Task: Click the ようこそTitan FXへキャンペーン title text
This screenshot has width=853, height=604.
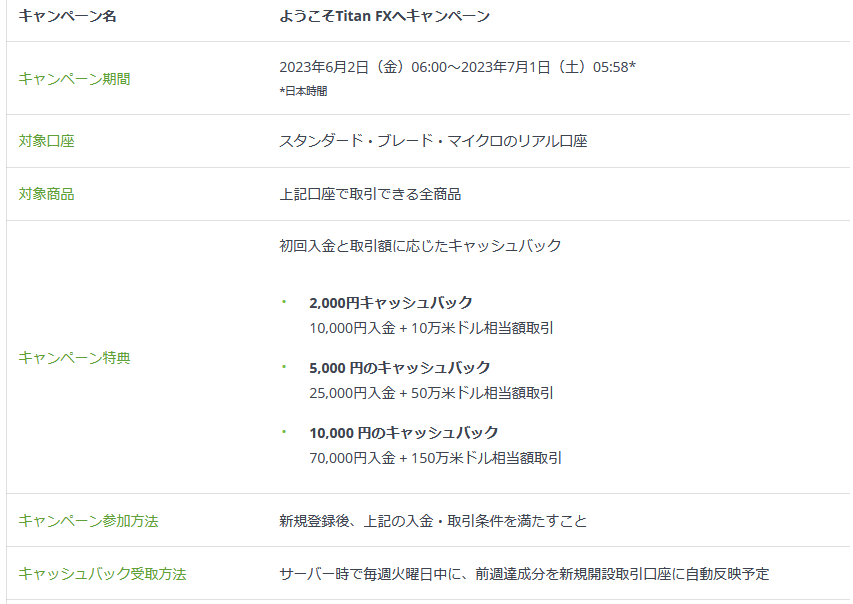Action: (x=384, y=16)
